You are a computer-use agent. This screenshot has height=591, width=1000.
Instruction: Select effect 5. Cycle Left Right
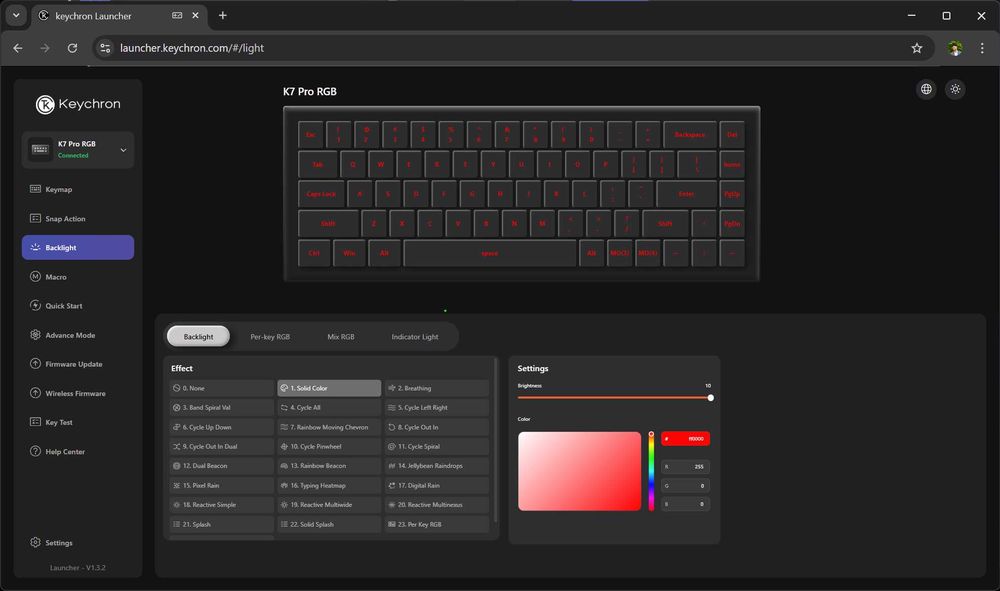coord(437,407)
